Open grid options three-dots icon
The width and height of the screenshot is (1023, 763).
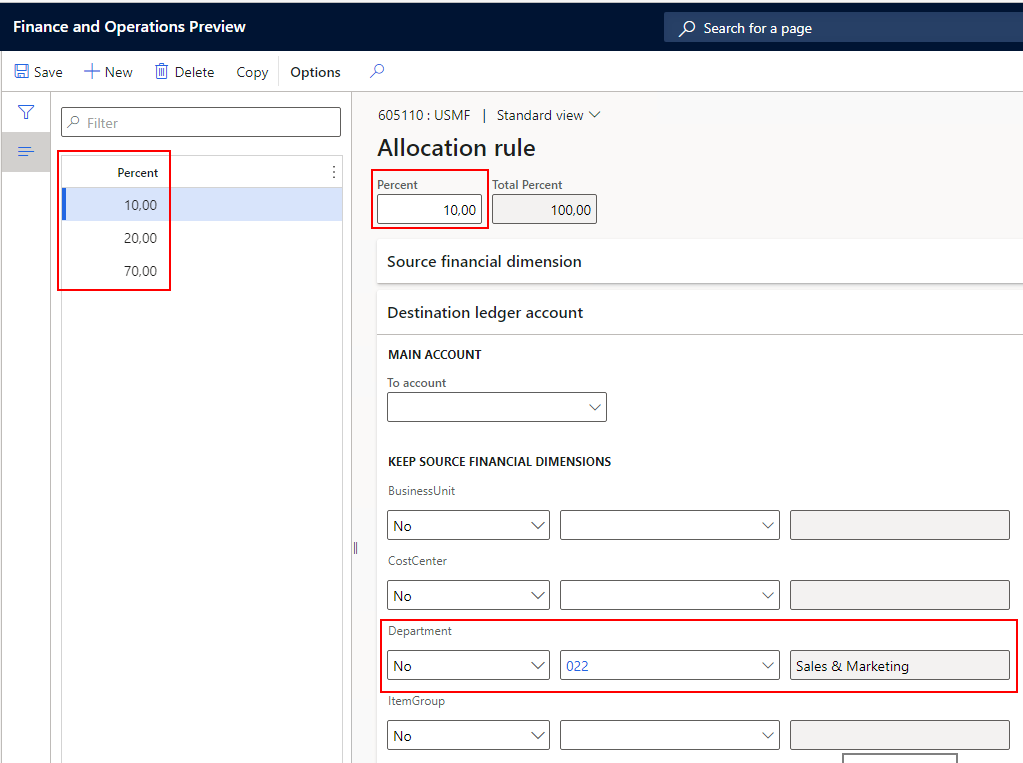pyautogui.click(x=334, y=172)
